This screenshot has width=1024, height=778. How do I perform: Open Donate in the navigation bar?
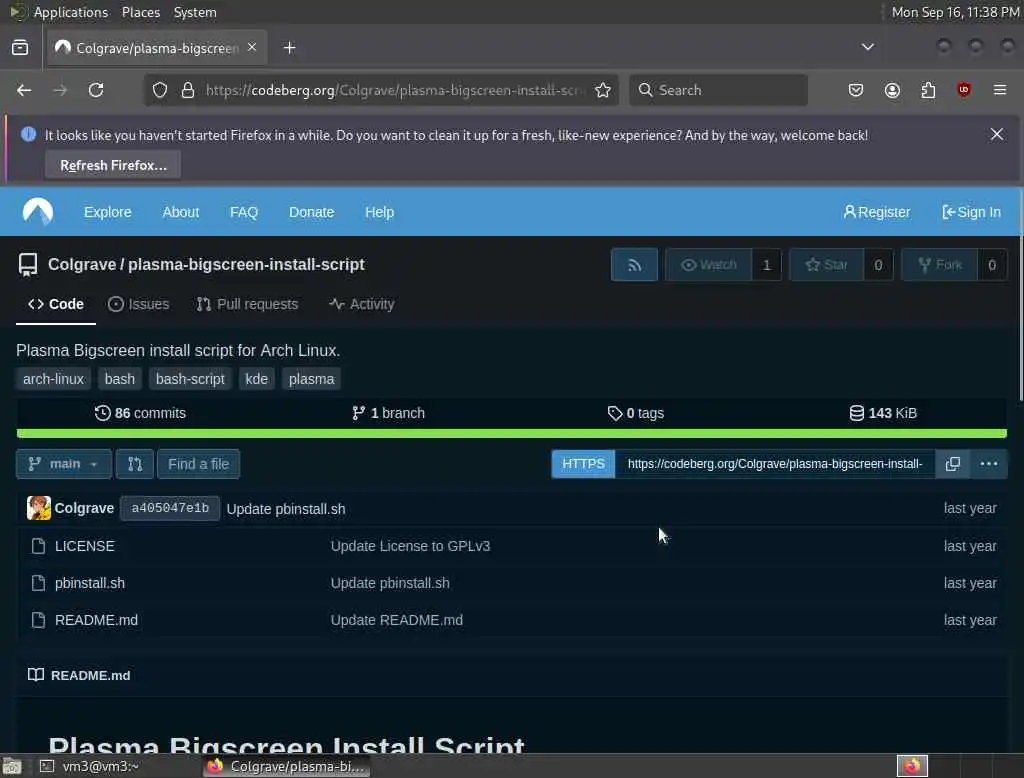pyautogui.click(x=312, y=212)
